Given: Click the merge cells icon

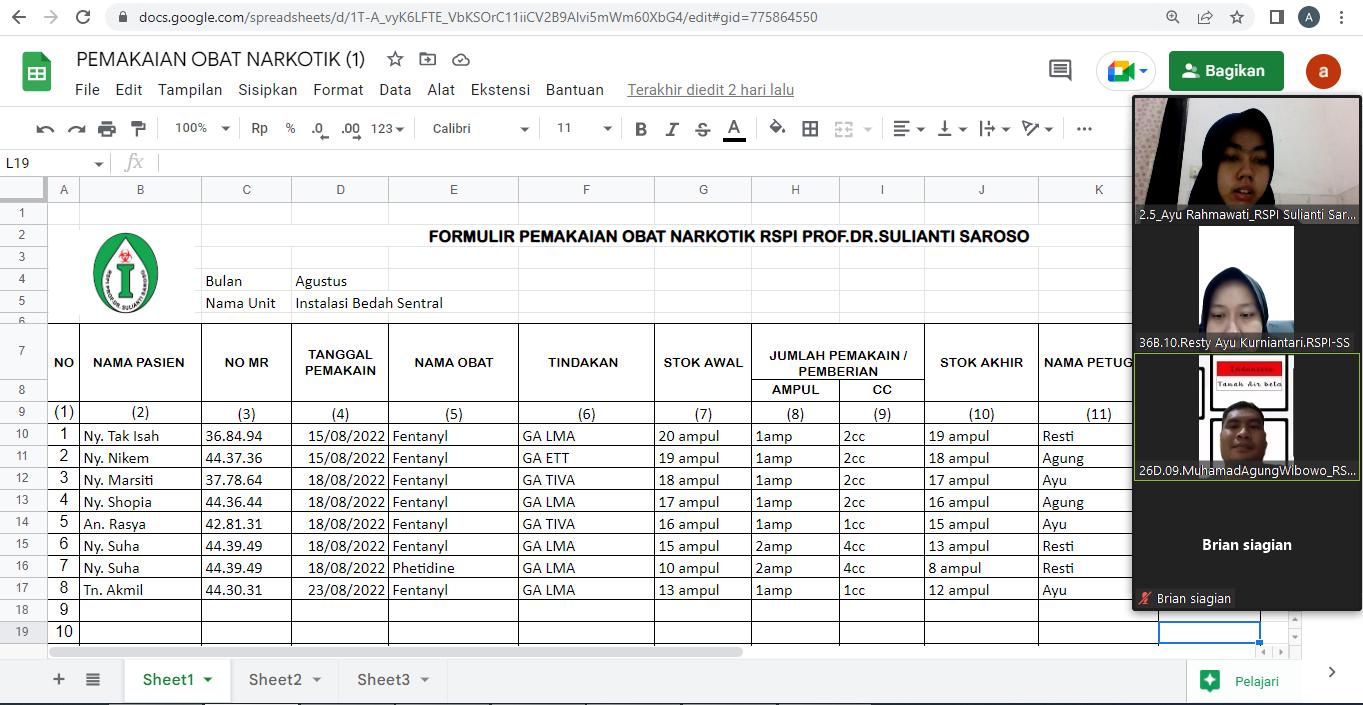Looking at the screenshot, I should click(x=844, y=129).
